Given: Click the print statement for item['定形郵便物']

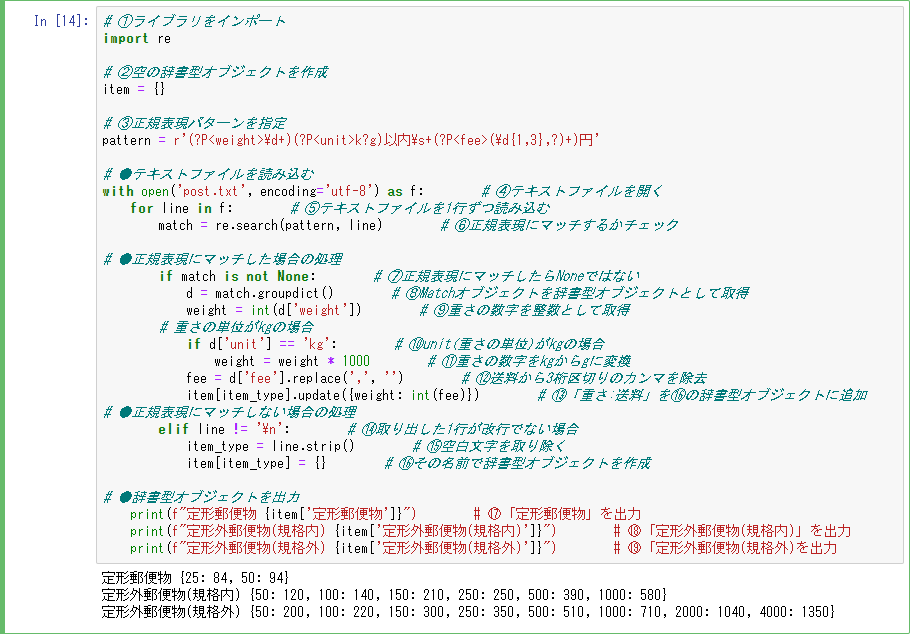Looking at the screenshot, I should coord(273,514).
